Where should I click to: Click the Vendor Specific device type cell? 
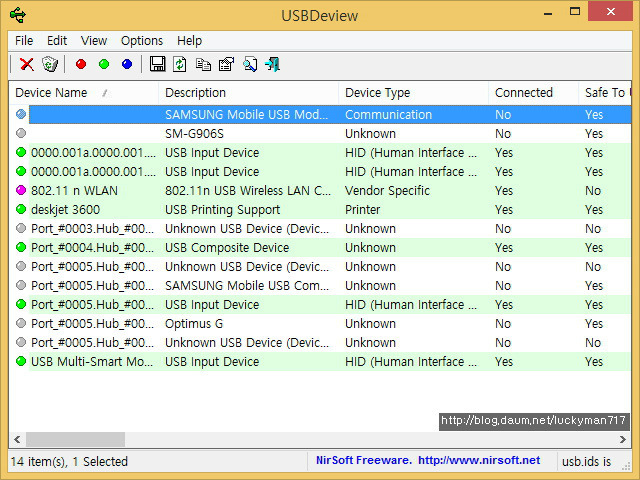point(387,191)
